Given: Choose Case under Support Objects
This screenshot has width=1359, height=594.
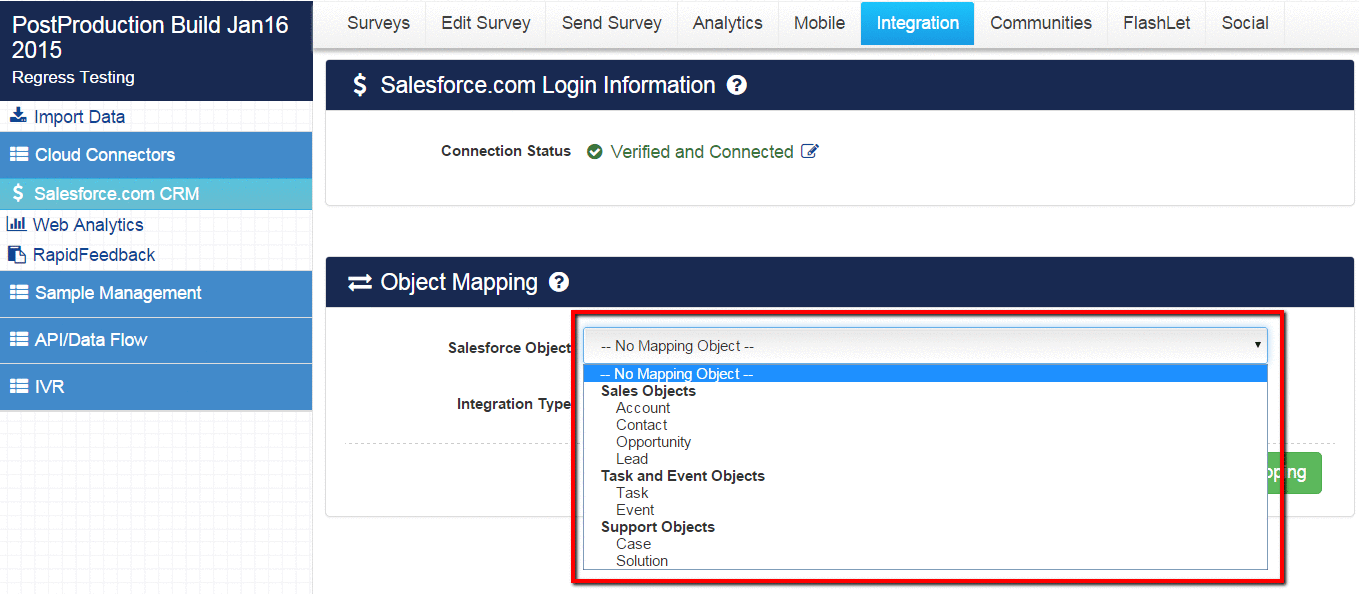Looking at the screenshot, I should coord(633,544).
